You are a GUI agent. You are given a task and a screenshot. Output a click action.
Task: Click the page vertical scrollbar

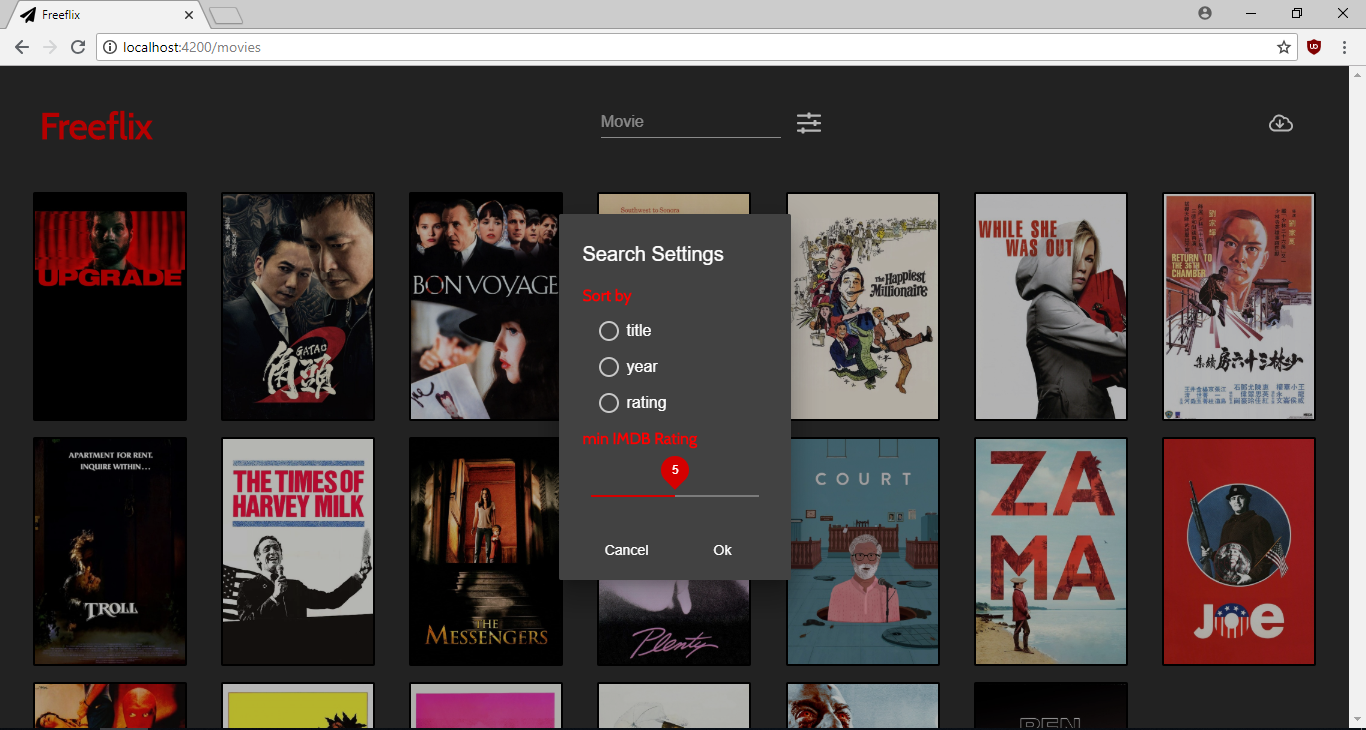click(x=1358, y=397)
